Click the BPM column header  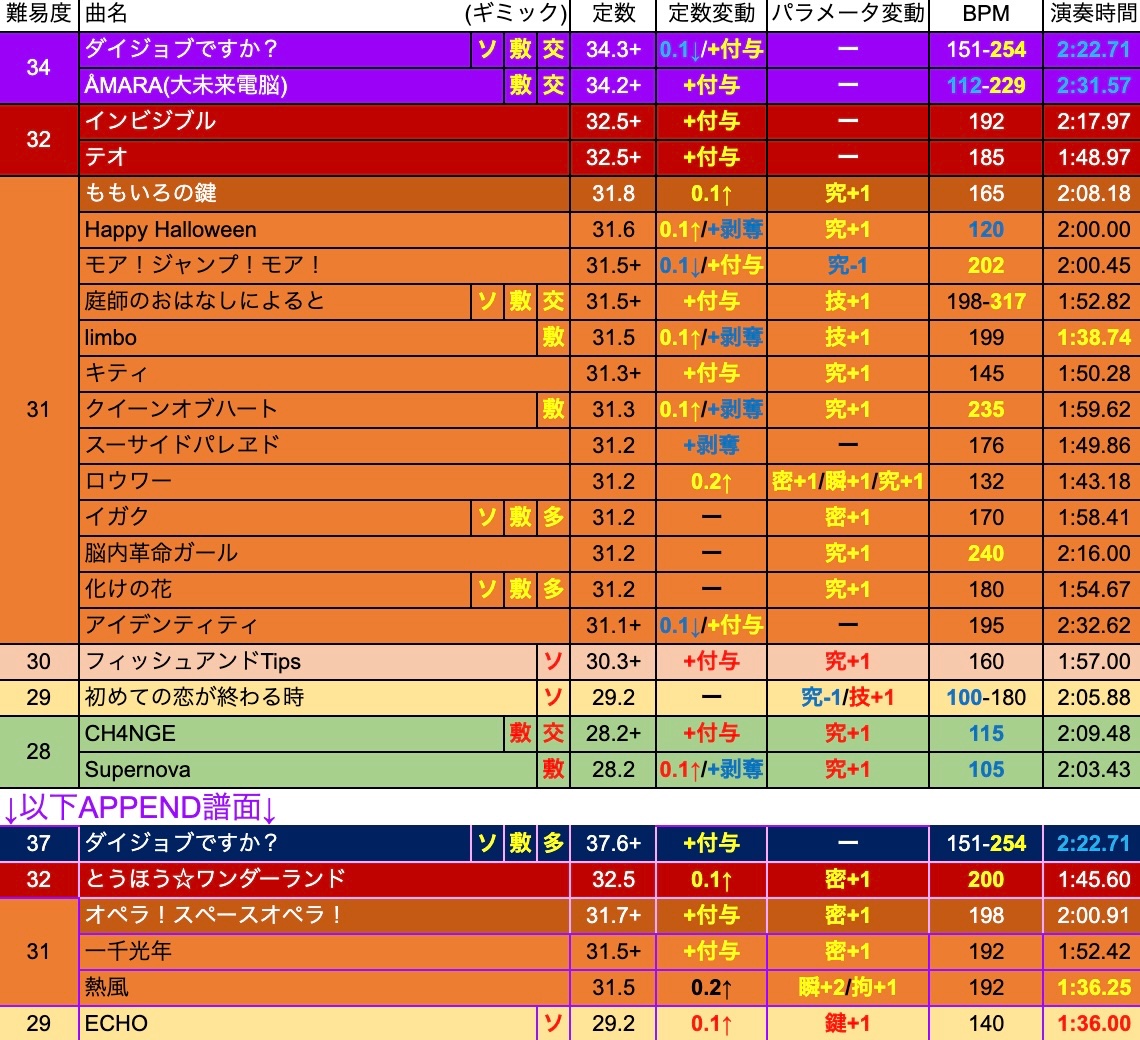[984, 14]
